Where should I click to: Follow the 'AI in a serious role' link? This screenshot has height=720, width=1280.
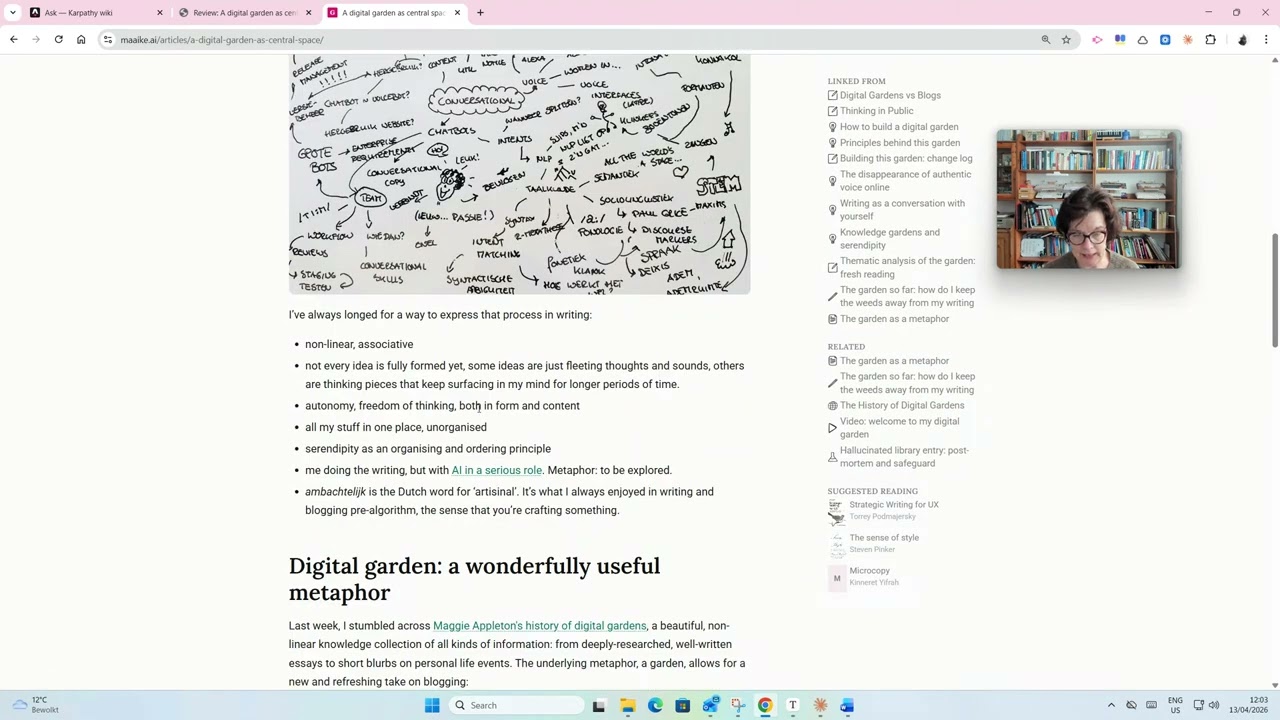496,470
